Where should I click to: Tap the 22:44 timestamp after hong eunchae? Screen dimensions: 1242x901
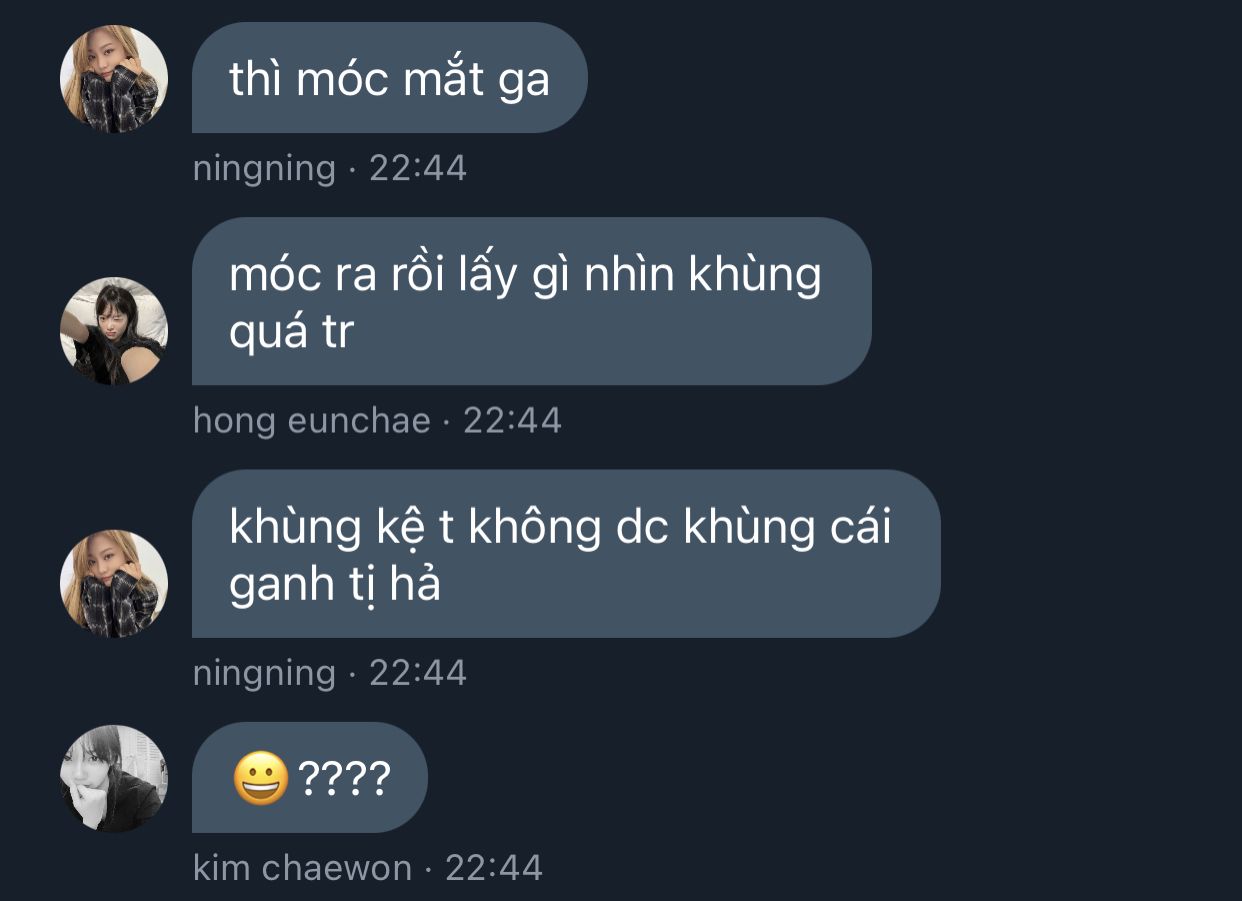[x=512, y=420]
